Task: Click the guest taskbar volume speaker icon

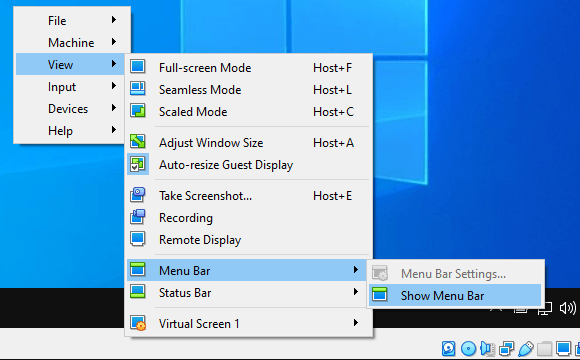Action: click(x=567, y=308)
